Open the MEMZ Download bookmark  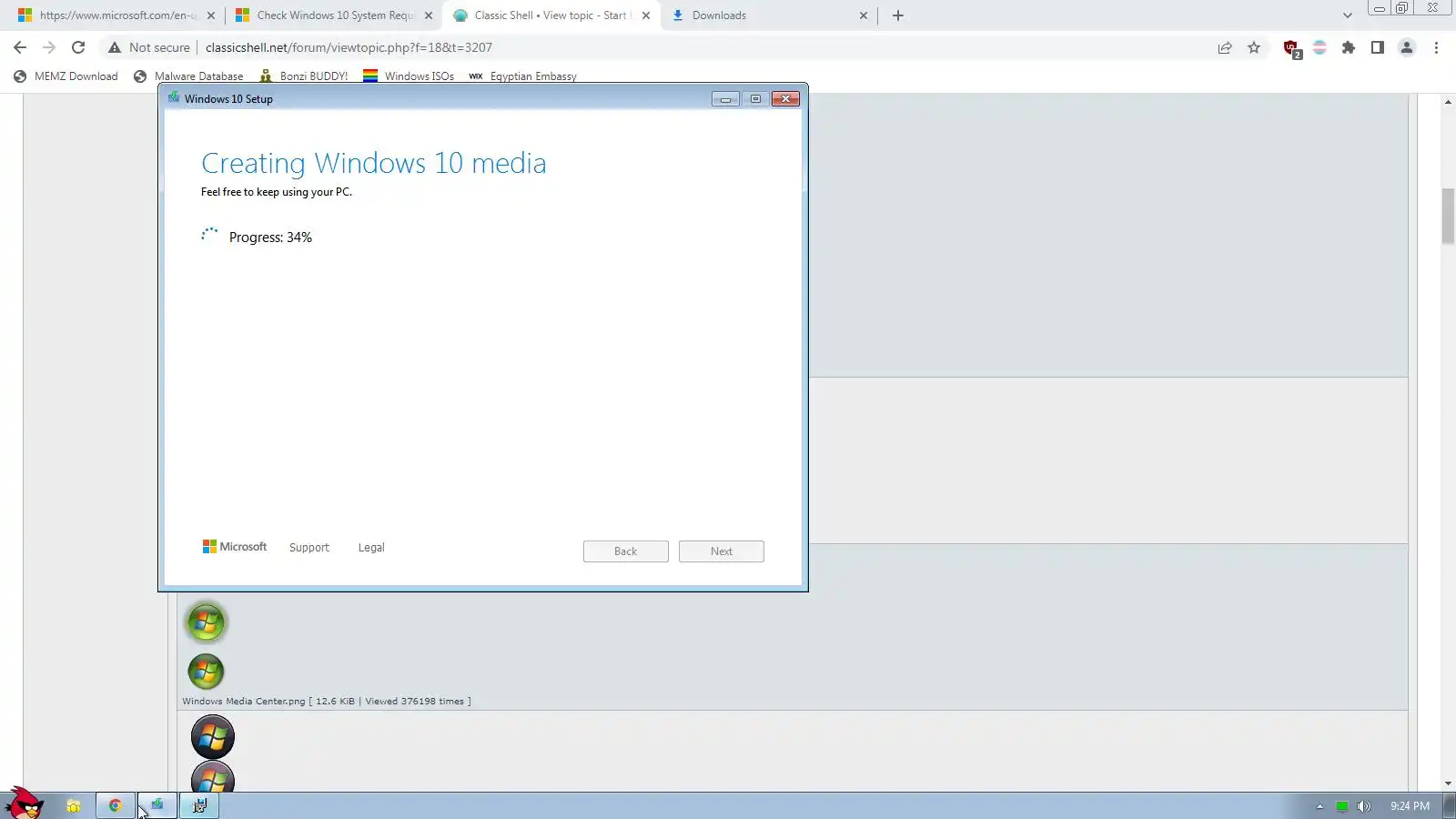[66, 76]
